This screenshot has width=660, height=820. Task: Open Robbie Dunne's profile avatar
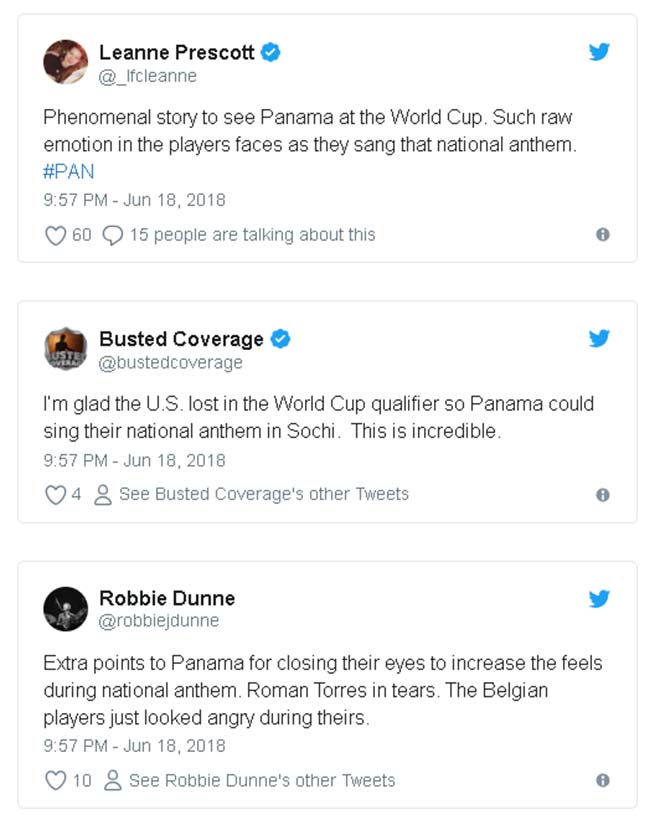coord(66,609)
